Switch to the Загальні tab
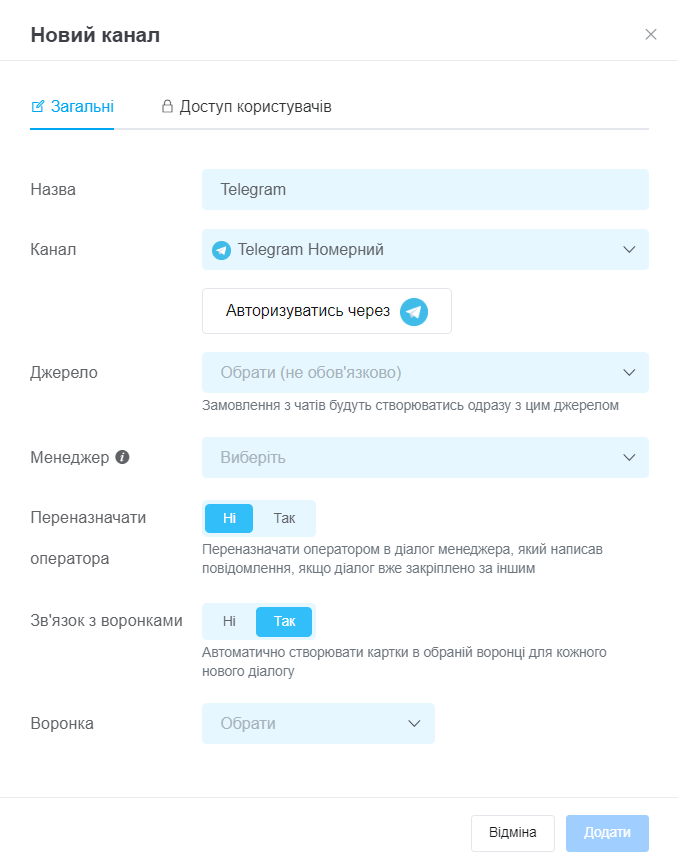678x861 pixels. [x=72, y=107]
